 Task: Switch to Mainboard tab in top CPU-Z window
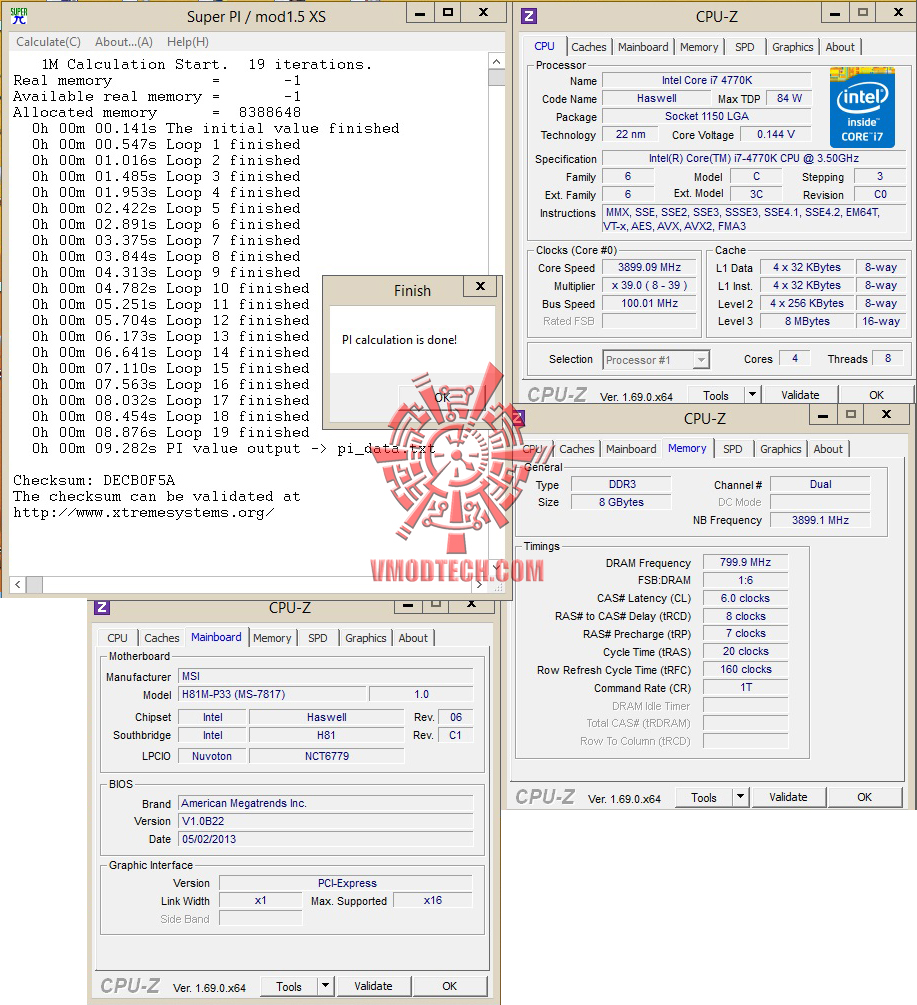[643, 47]
